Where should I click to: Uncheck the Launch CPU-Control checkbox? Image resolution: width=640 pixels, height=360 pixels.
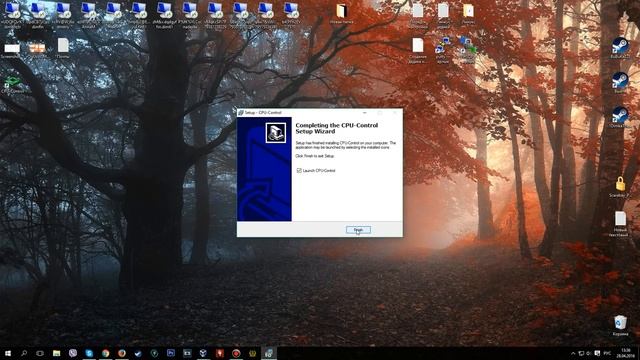point(299,171)
